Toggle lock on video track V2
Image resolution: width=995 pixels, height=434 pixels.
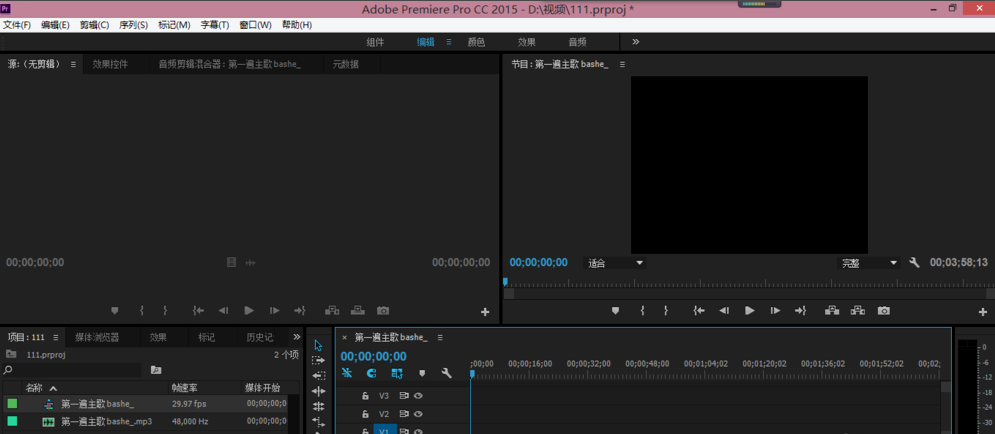[366, 414]
